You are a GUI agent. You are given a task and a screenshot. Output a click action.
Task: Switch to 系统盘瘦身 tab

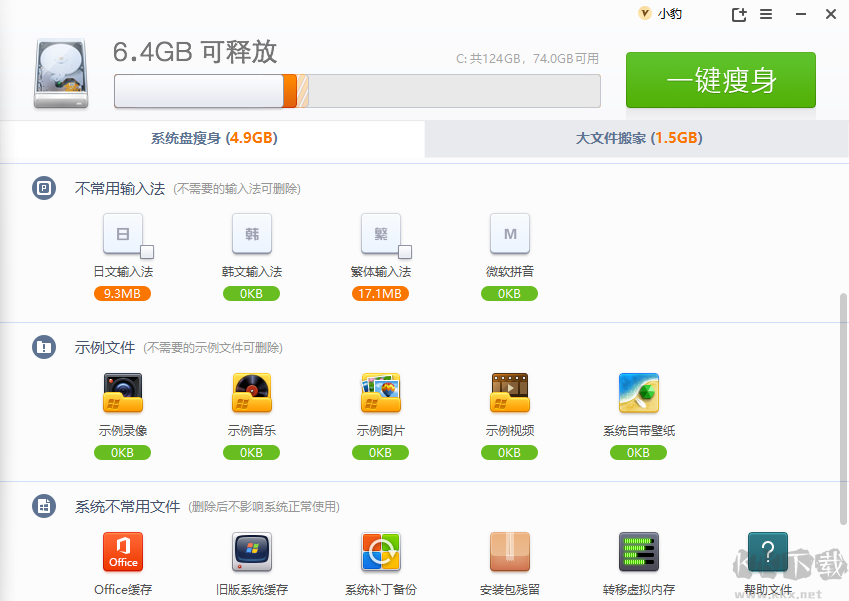(213, 138)
